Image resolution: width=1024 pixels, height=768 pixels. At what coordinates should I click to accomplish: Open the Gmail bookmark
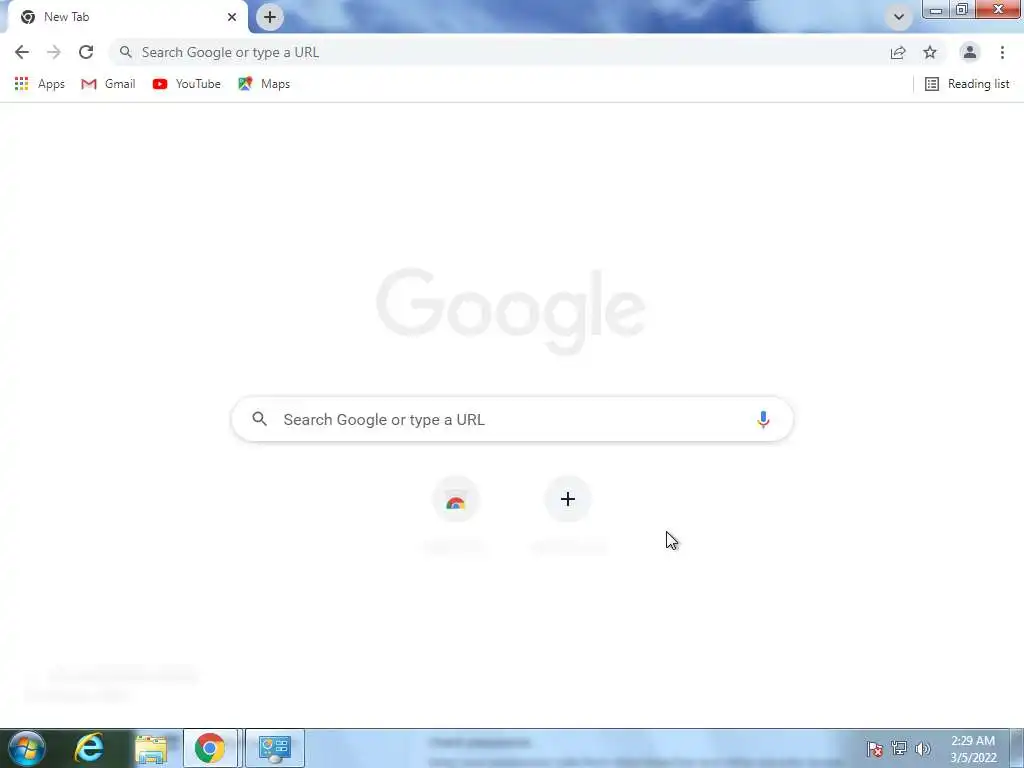[x=108, y=84]
